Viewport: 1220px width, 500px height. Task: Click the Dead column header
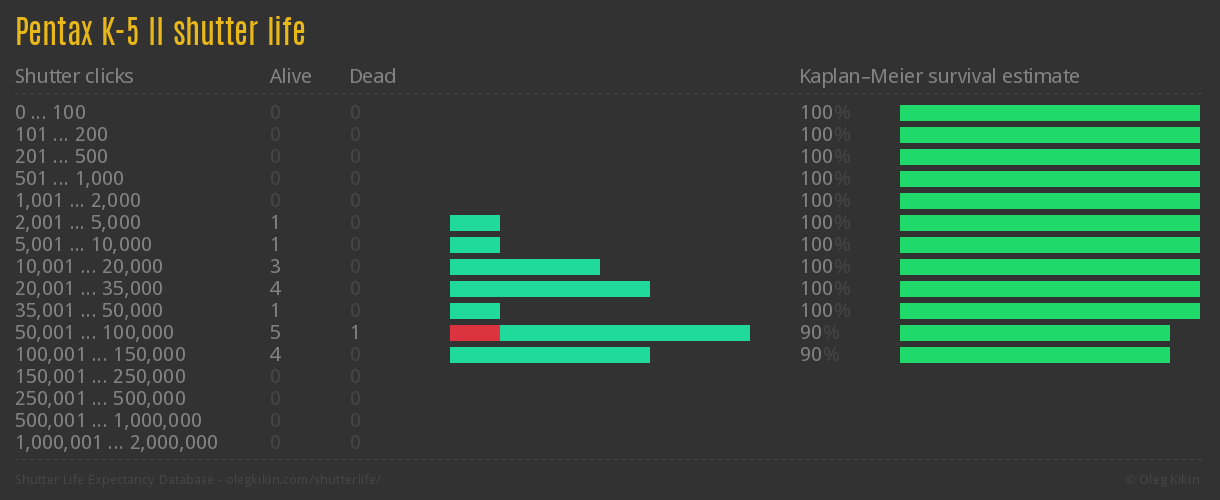coord(372,76)
